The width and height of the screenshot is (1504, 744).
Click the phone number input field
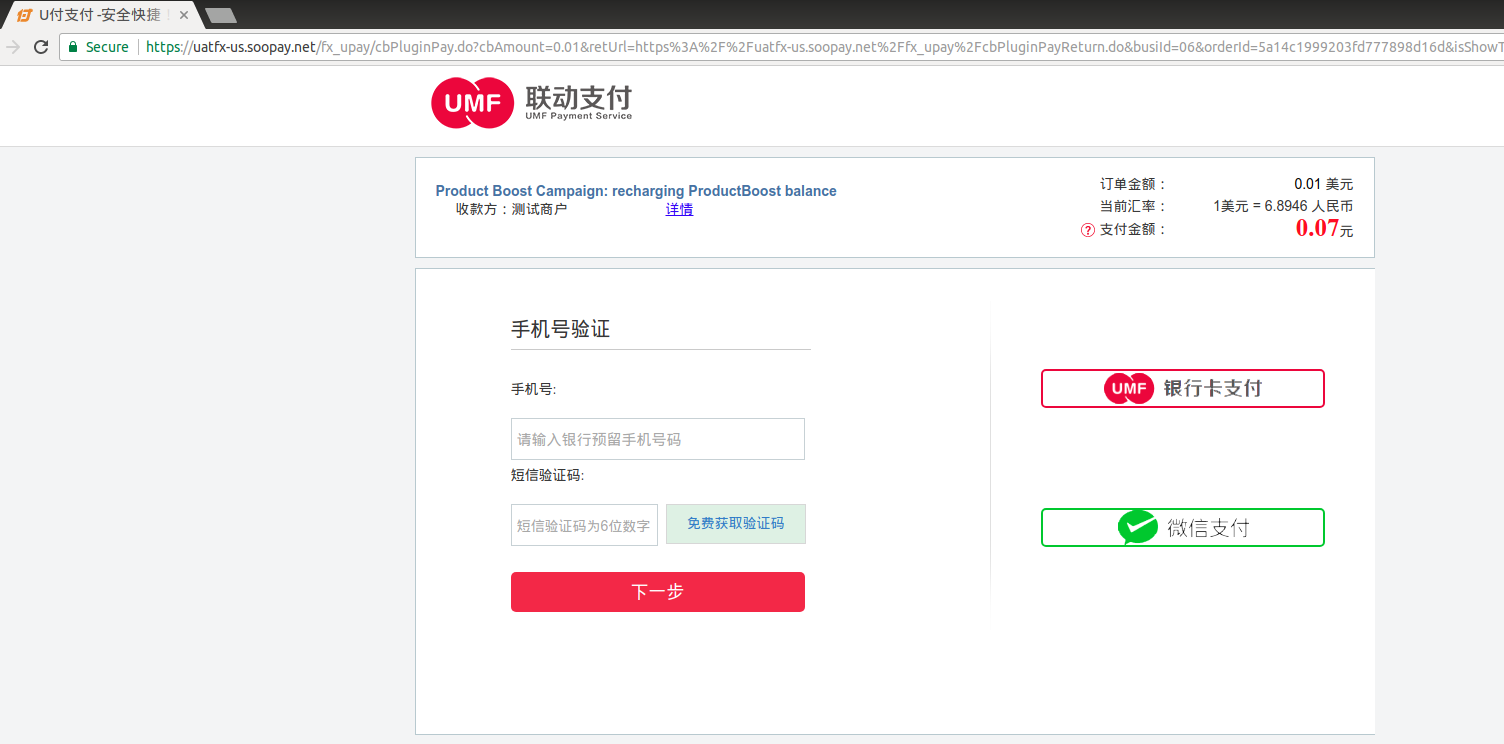point(657,438)
